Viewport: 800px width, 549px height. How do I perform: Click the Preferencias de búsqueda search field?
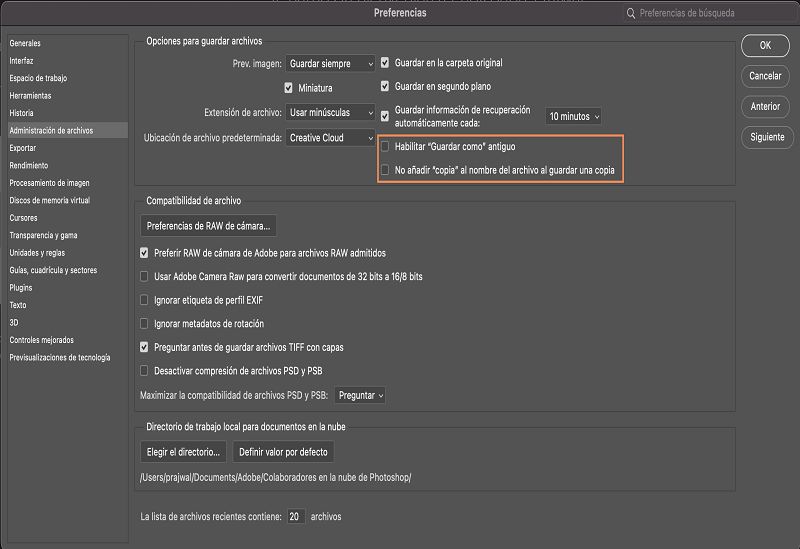pos(709,13)
